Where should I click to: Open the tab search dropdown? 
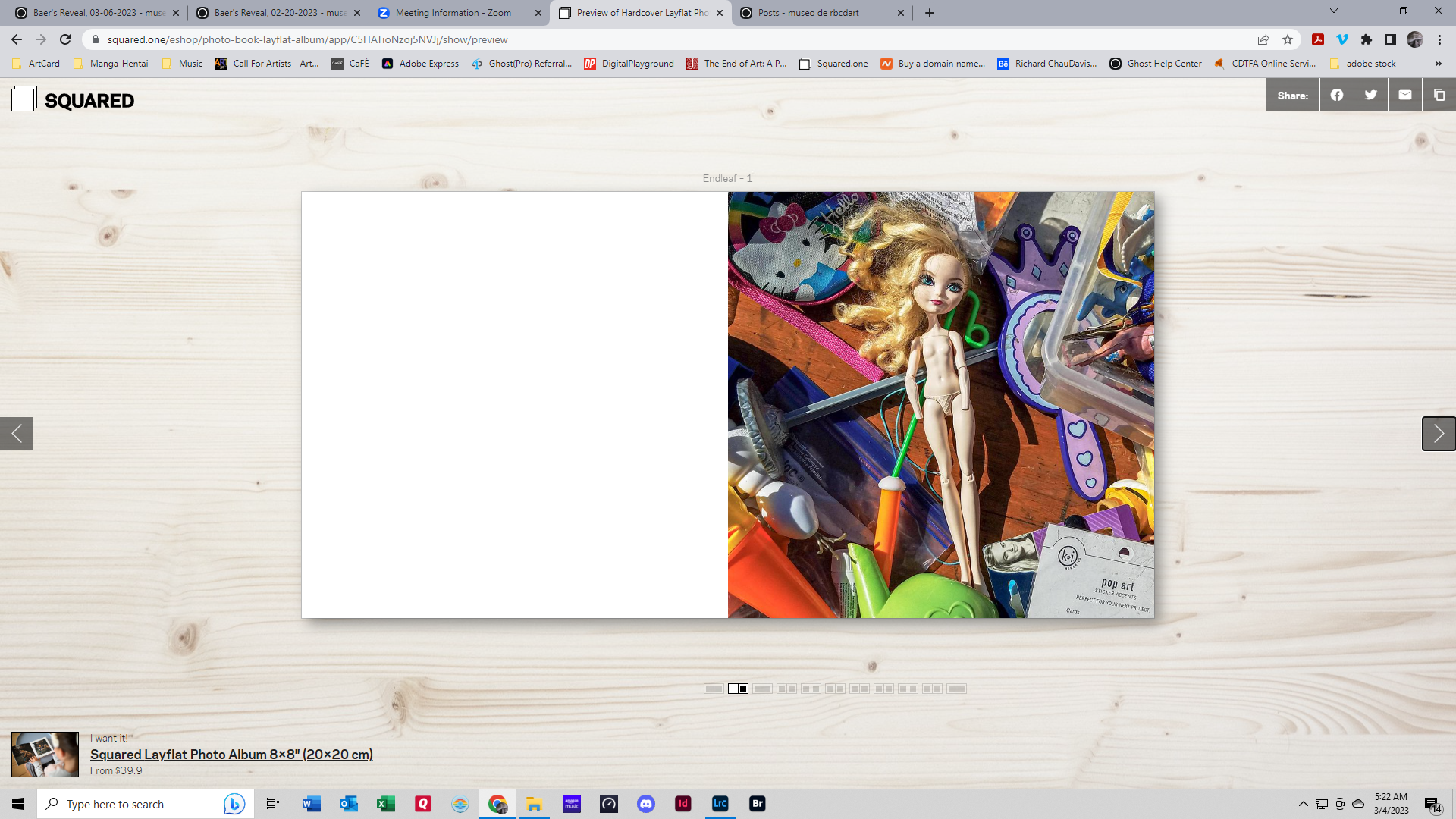(1334, 11)
